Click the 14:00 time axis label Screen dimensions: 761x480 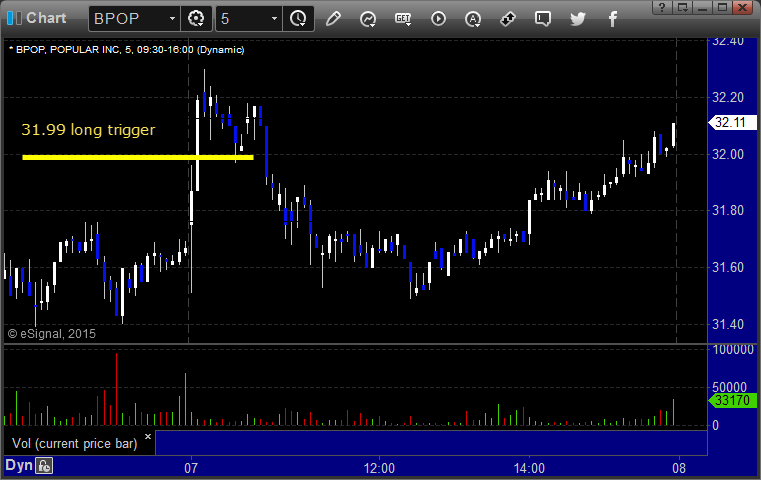tap(529, 468)
